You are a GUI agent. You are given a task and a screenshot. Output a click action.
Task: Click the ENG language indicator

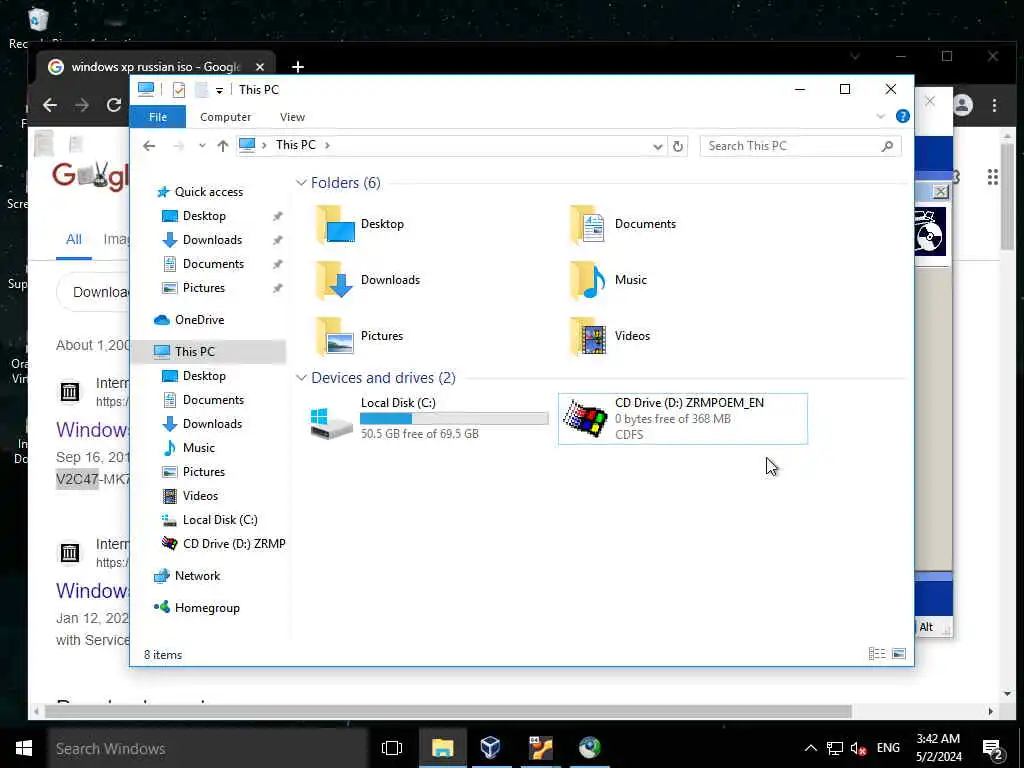[888, 748]
